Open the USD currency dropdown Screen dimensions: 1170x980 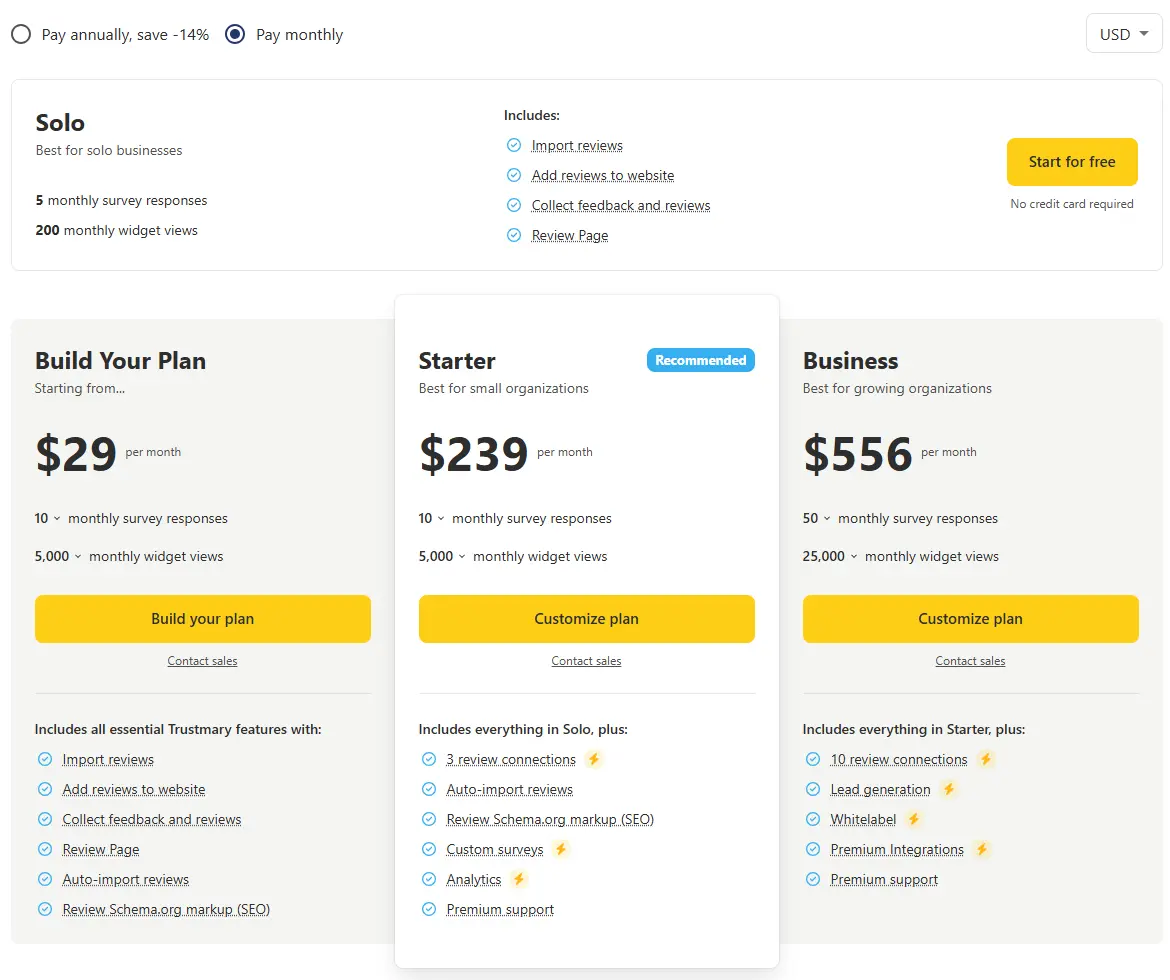point(1123,33)
